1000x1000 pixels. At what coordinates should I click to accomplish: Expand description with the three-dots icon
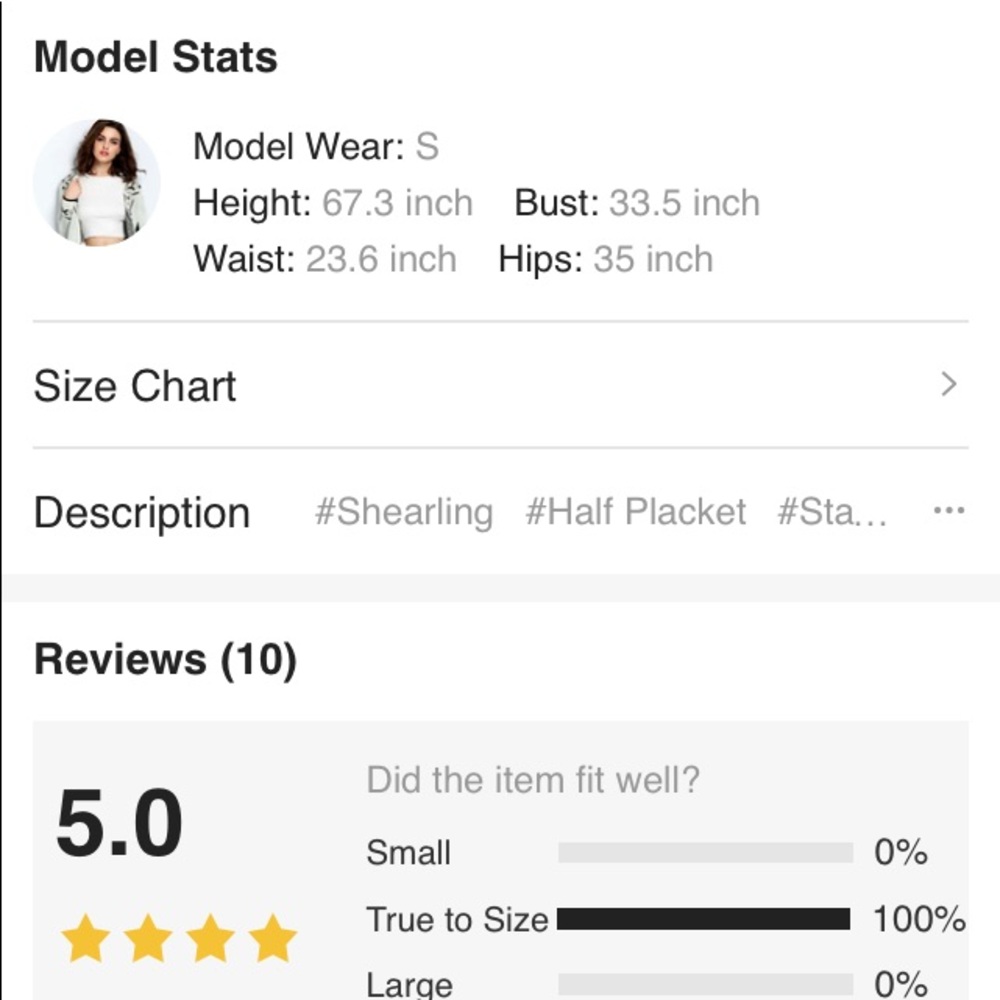[x=948, y=511]
